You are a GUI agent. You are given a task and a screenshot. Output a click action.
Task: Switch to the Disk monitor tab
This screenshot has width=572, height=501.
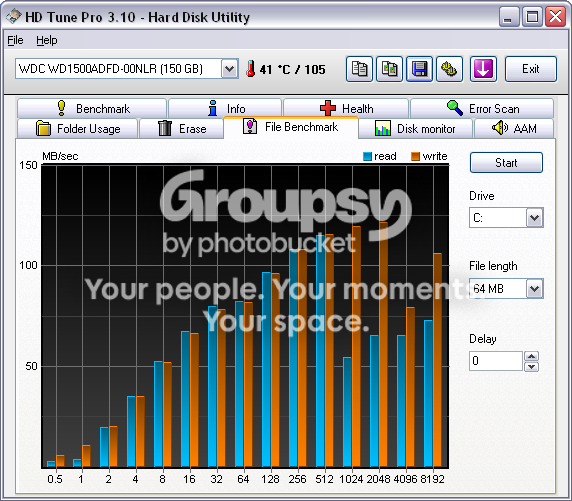click(x=416, y=128)
